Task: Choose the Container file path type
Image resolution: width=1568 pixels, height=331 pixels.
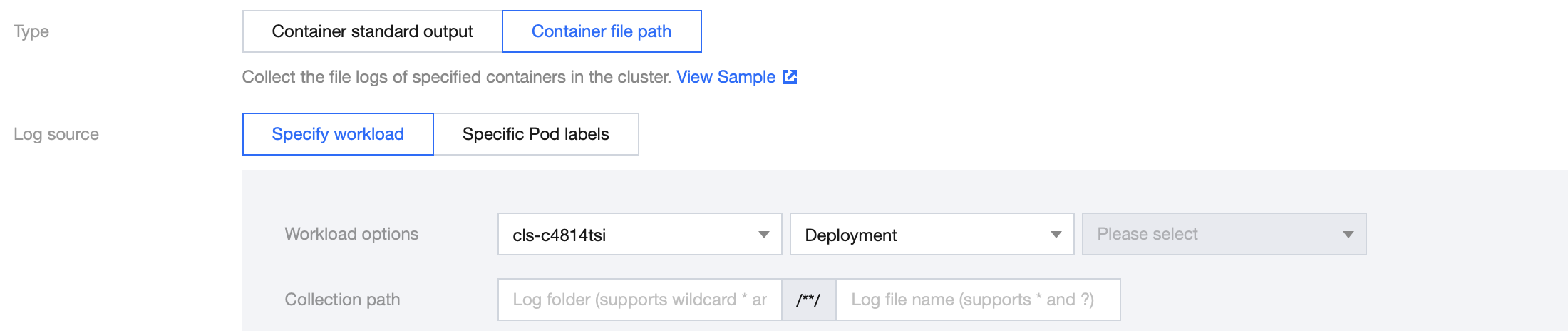Action: [x=602, y=31]
